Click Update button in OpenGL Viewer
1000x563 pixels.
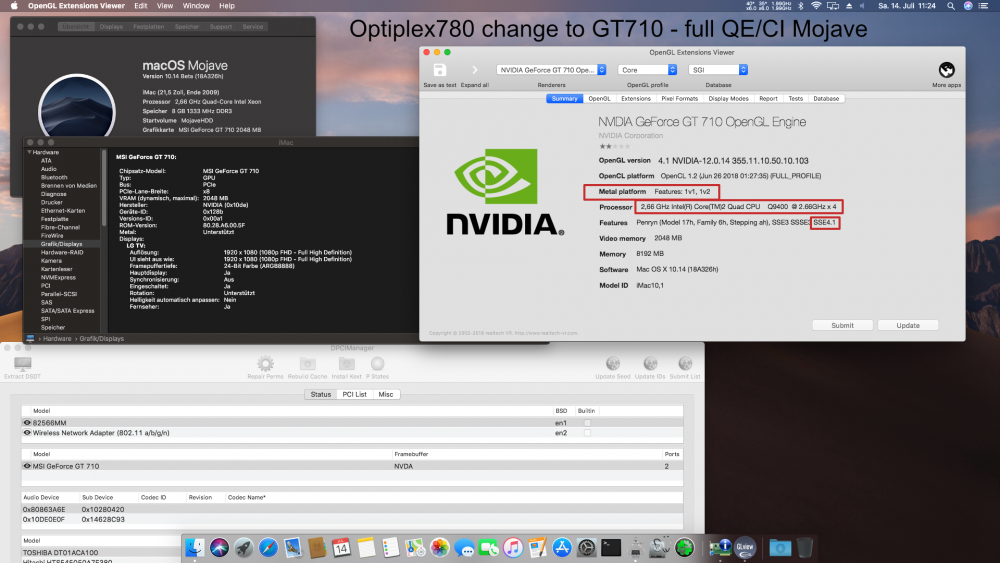point(908,325)
